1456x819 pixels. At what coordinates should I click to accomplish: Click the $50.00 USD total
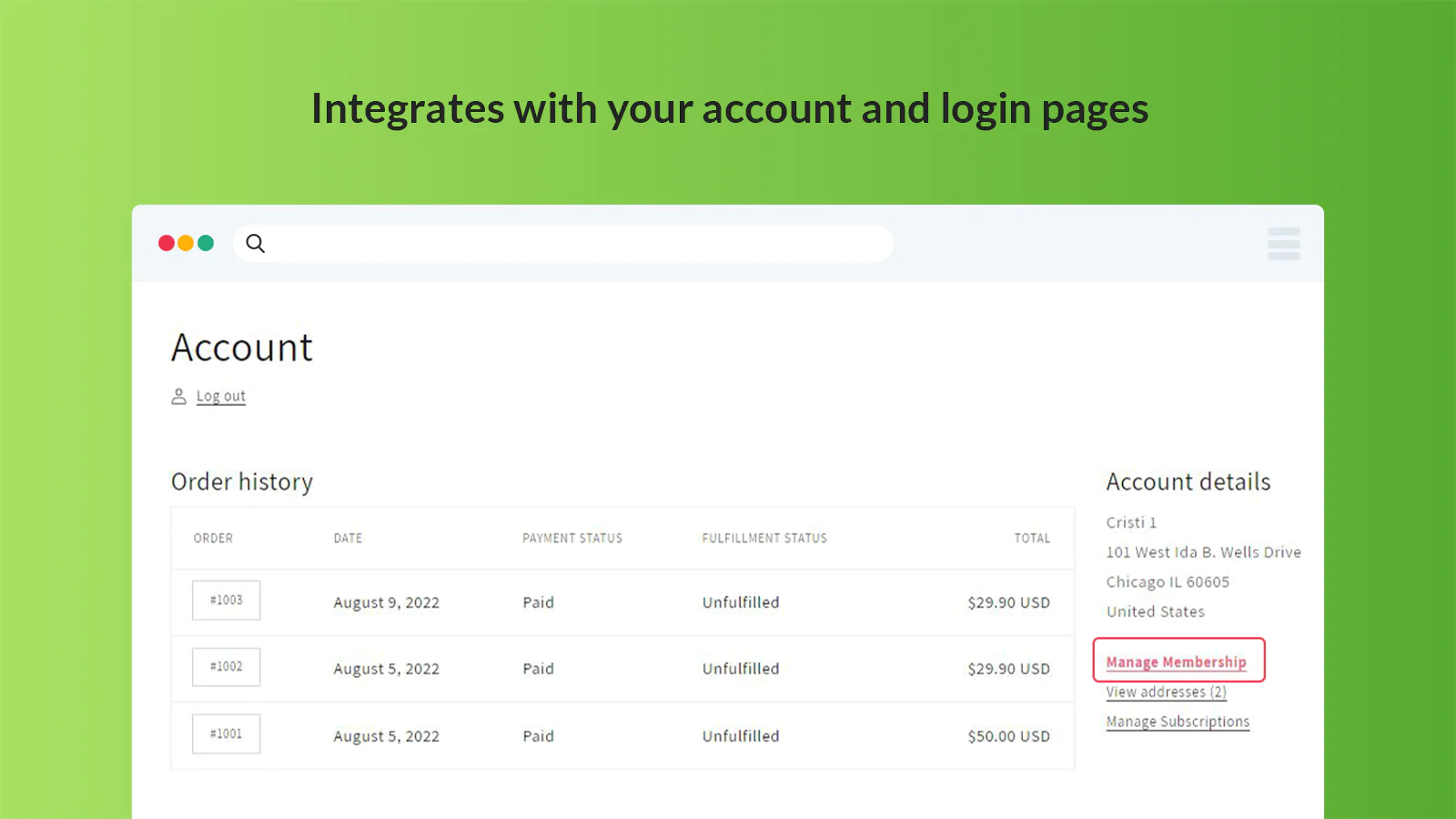(1009, 736)
